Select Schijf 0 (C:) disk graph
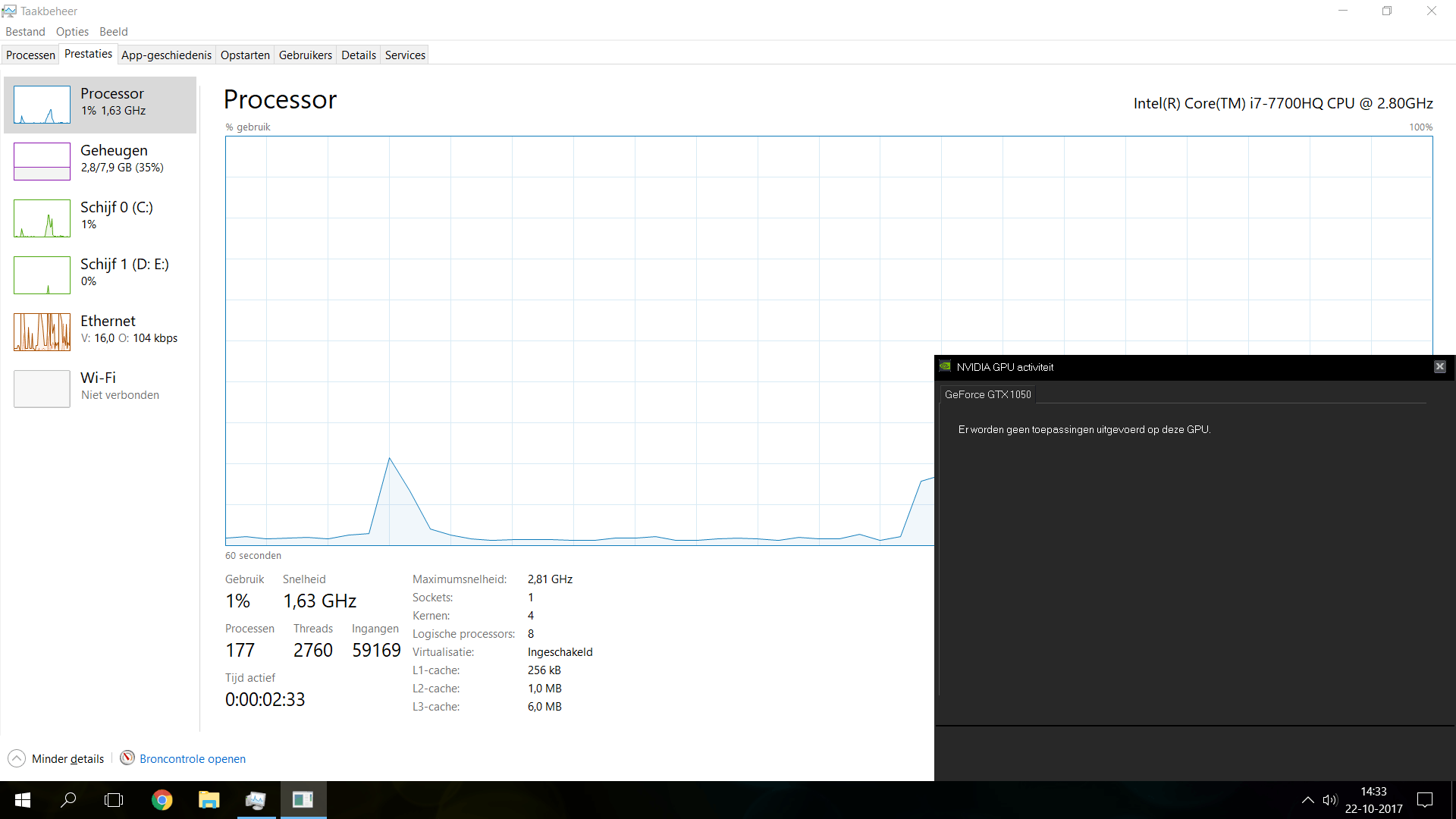 [x=42, y=218]
